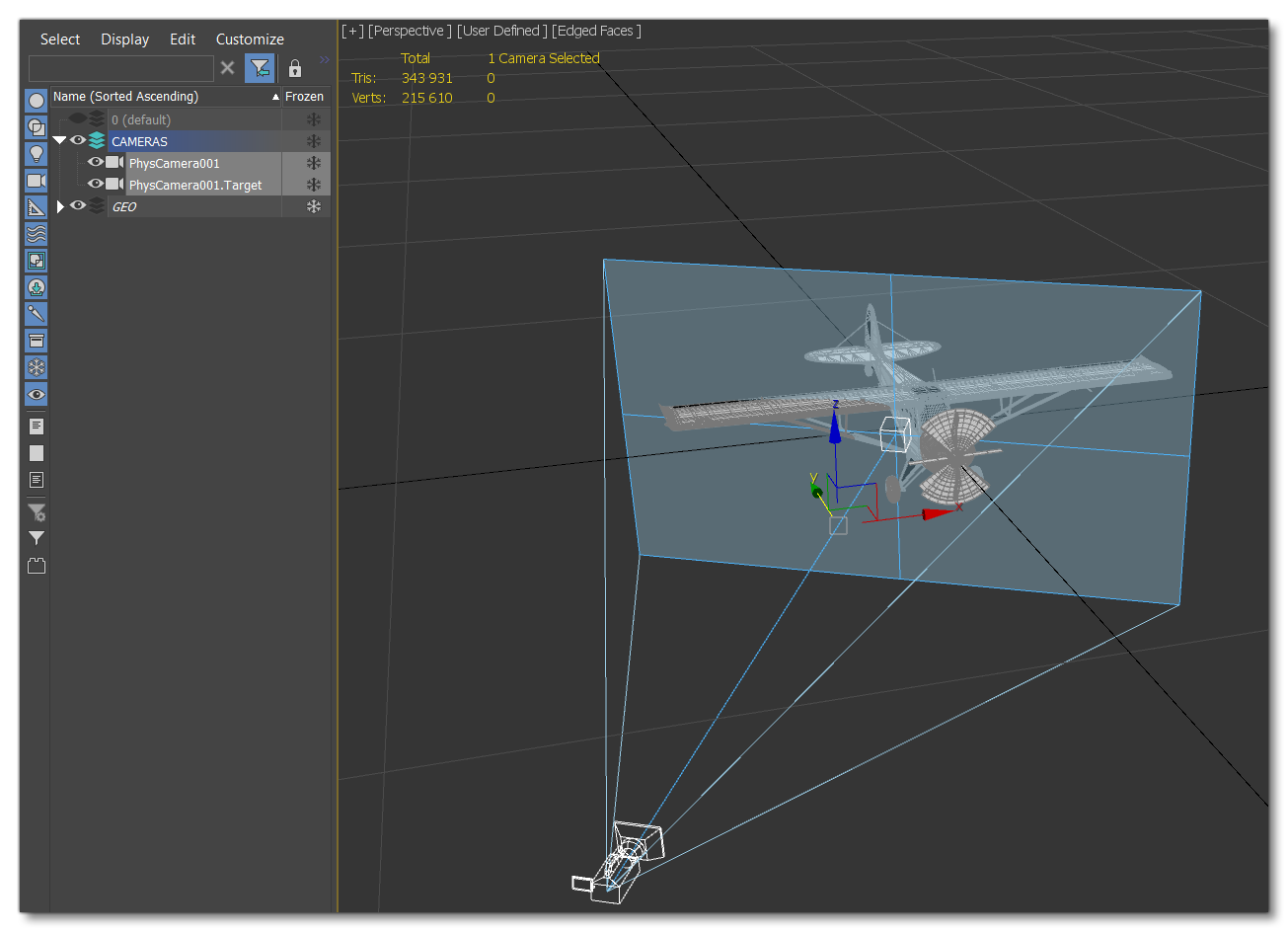Open the Customize menu
The width and height of the screenshot is (1288, 932).
point(249,39)
